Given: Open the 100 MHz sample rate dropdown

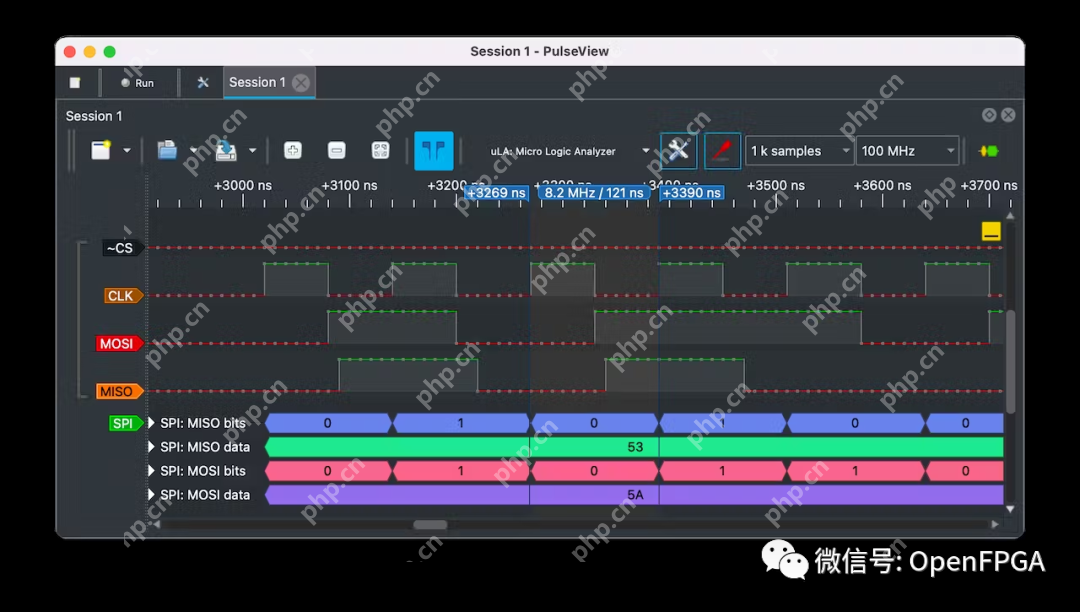Looking at the screenshot, I should coord(907,151).
